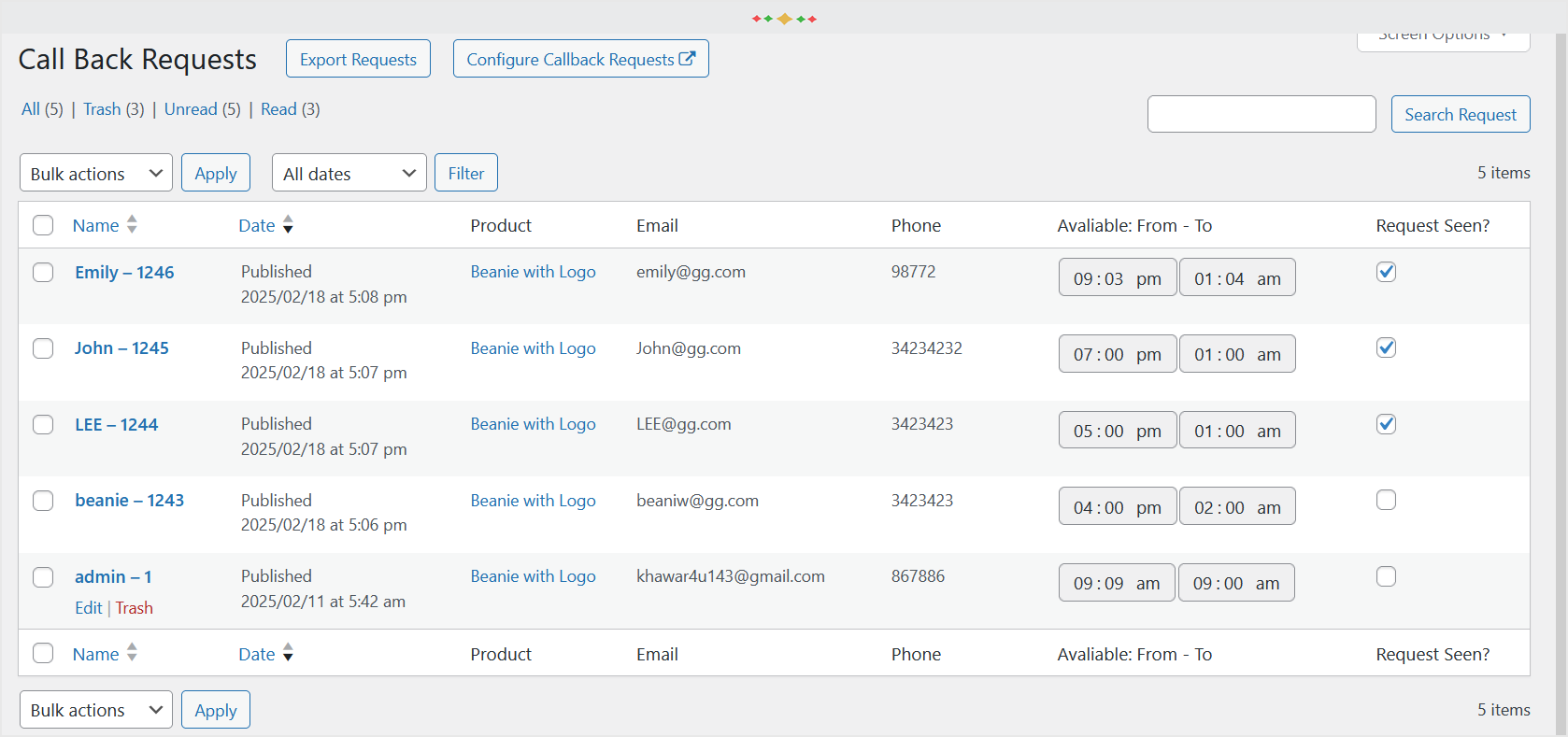Open the Emily – 1246 request
This screenshot has height=737, width=1568.
click(124, 273)
